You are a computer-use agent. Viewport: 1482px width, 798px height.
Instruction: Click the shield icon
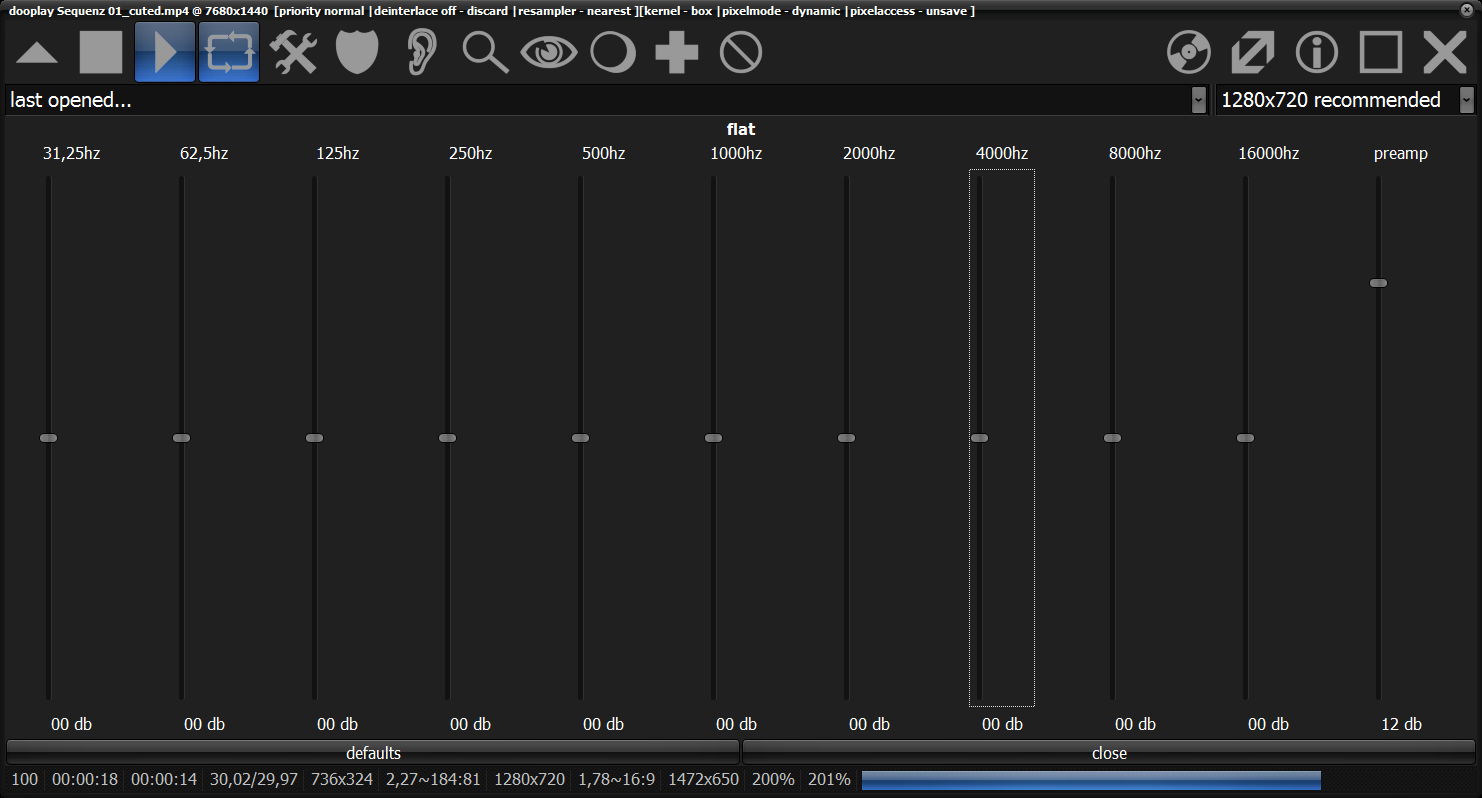coord(357,53)
